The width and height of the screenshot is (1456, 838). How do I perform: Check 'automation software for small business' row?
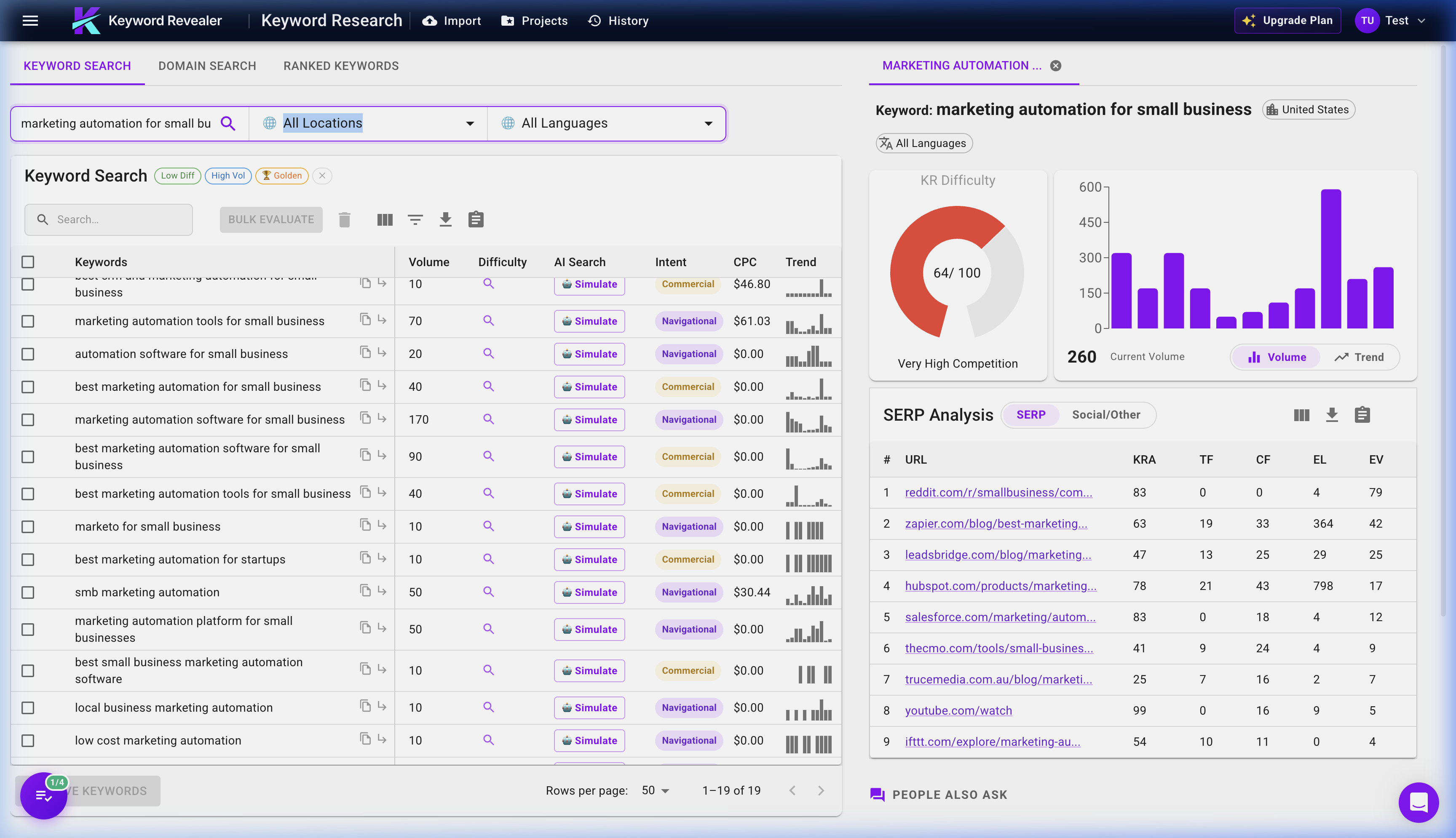pyautogui.click(x=28, y=354)
